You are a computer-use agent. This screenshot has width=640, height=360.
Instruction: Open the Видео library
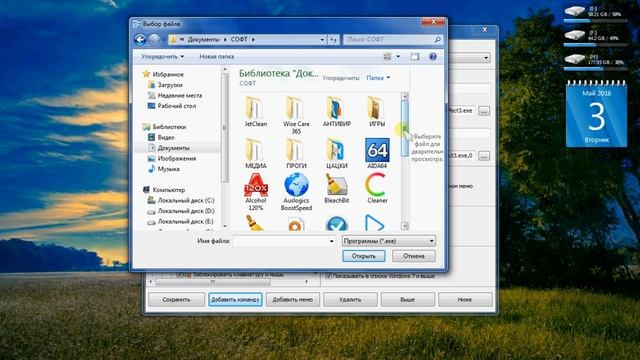[x=161, y=138]
